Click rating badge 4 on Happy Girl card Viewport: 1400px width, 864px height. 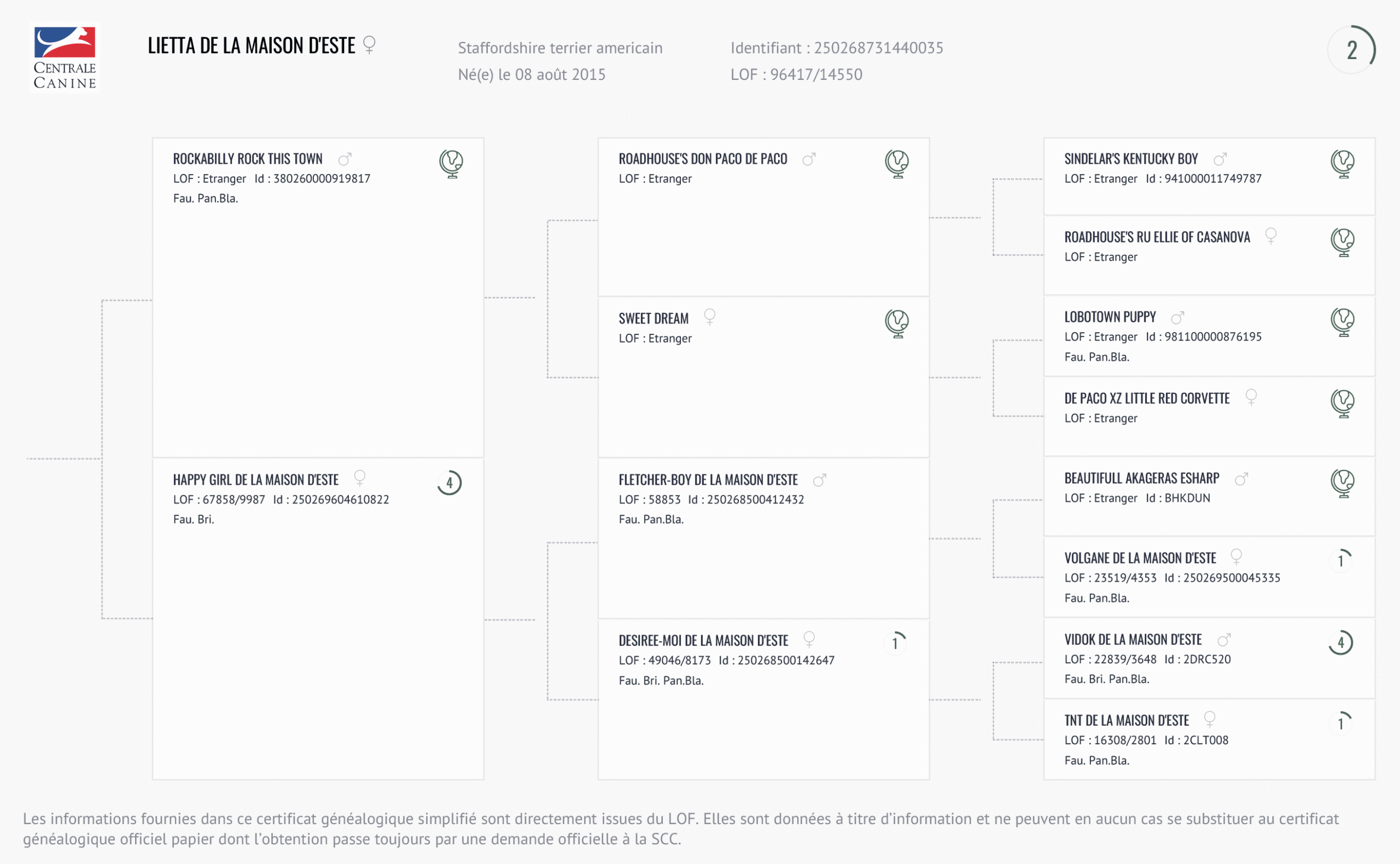click(450, 483)
